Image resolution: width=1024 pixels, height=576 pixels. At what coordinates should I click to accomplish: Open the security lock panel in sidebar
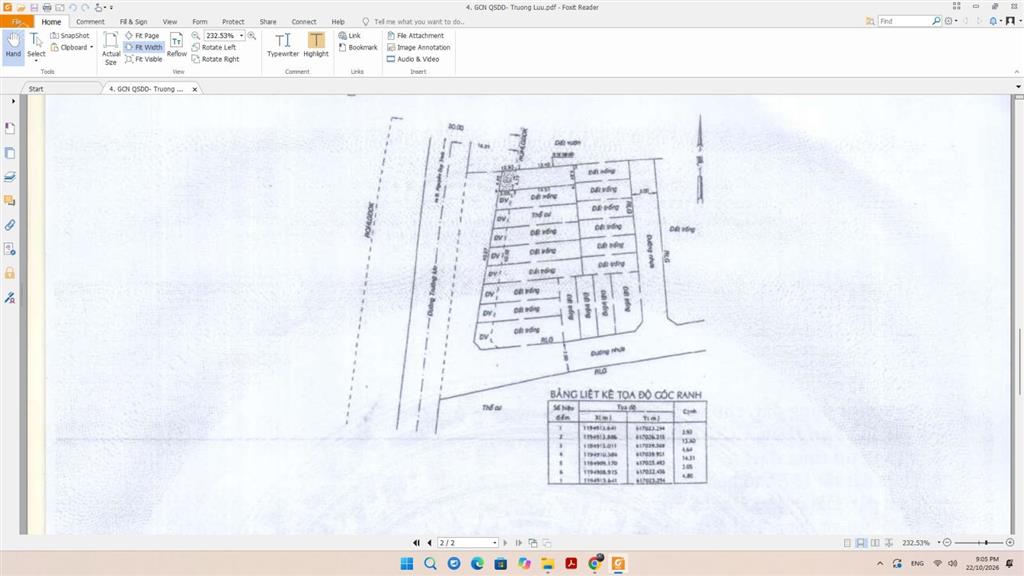[10, 273]
